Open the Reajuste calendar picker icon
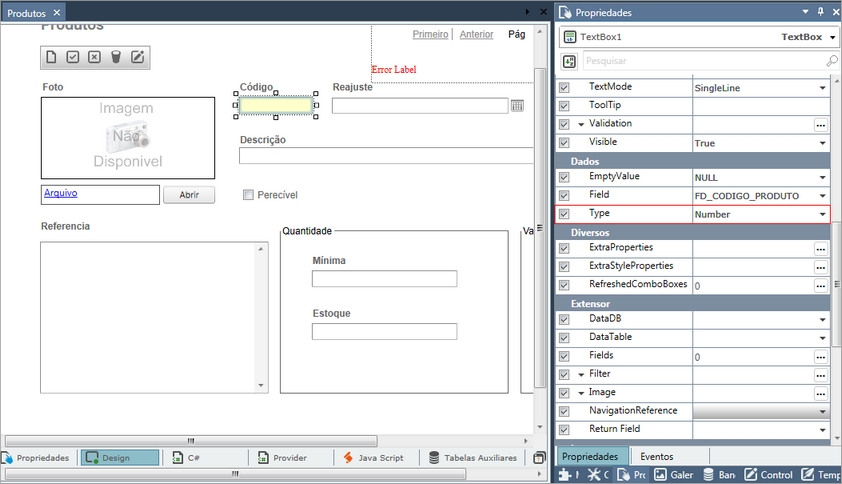The height and width of the screenshot is (484, 842). [517, 105]
